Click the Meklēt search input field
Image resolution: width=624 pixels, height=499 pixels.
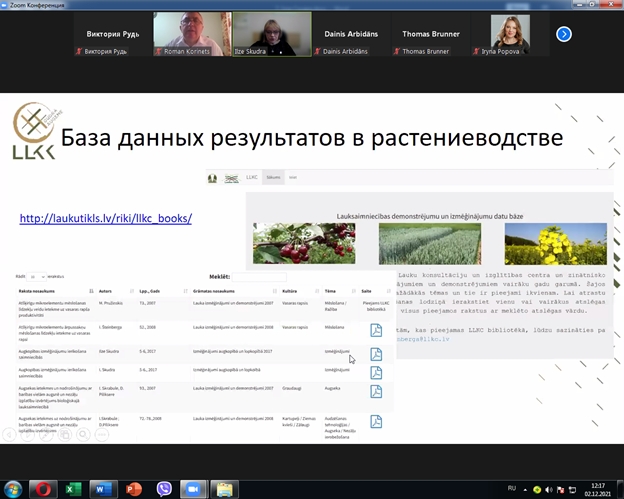tap(259, 276)
